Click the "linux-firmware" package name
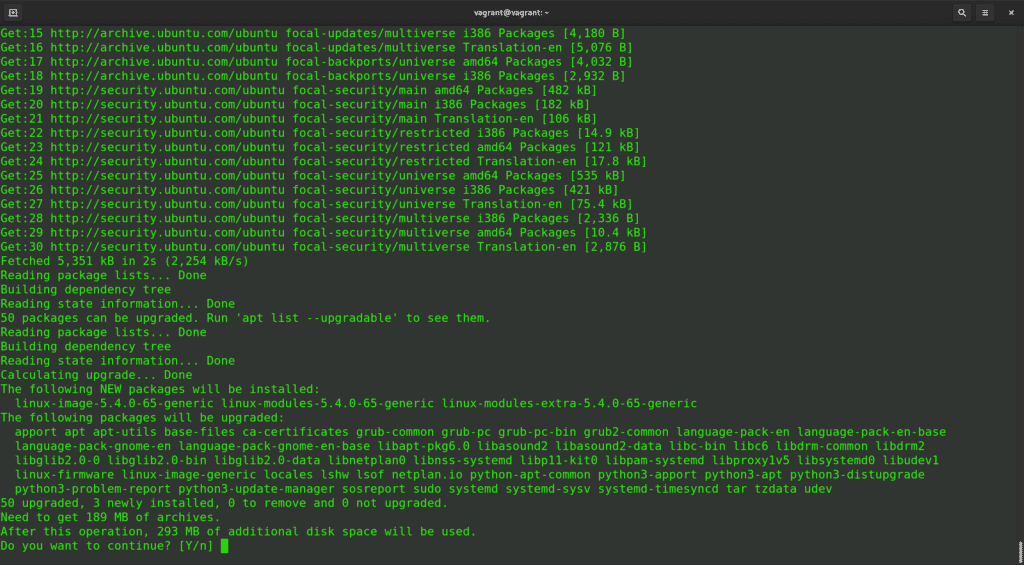The image size is (1024, 565). tap(65, 475)
